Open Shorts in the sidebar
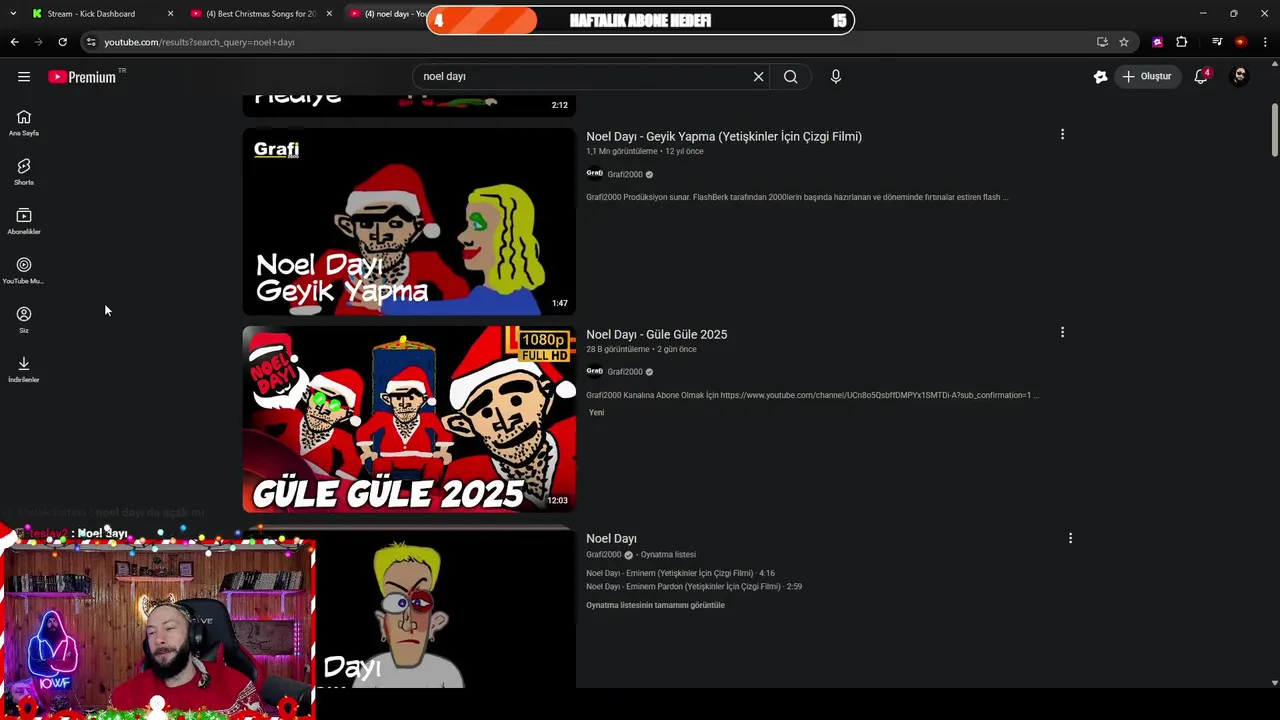1280x720 pixels. 24,172
